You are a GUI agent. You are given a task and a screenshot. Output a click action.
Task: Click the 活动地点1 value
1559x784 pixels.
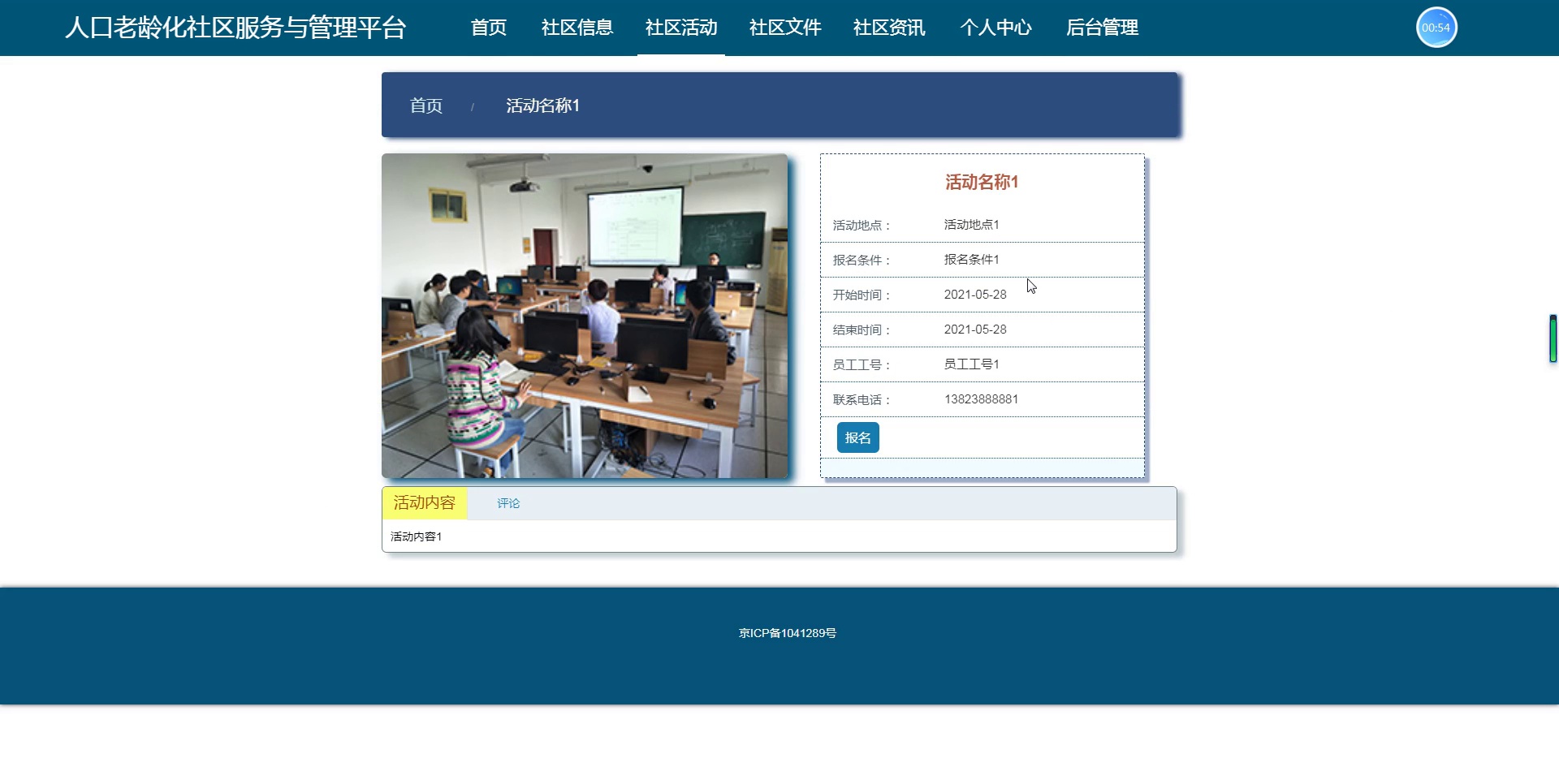click(971, 225)
